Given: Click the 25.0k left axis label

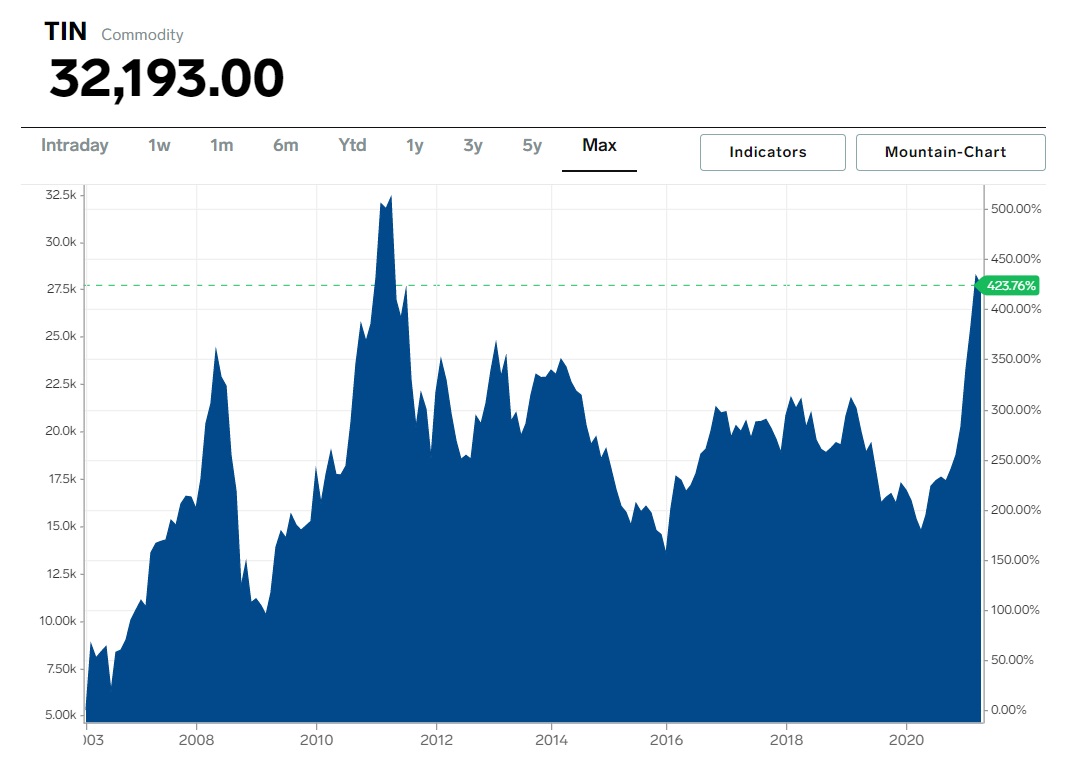Looking at the screenshot, I should click(61, 336).
